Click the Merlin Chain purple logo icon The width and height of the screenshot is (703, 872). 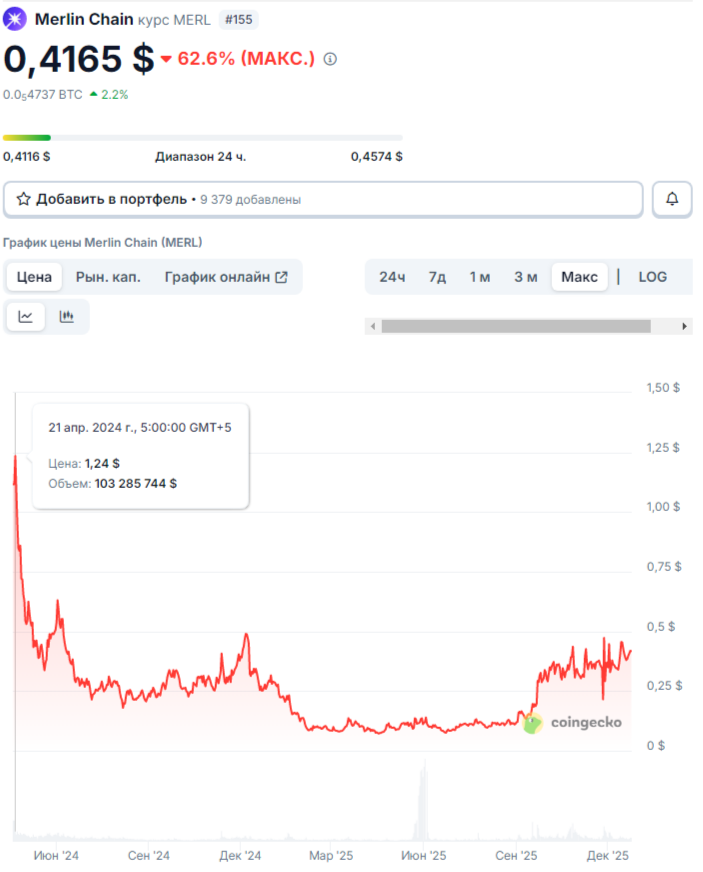[14, 19]
